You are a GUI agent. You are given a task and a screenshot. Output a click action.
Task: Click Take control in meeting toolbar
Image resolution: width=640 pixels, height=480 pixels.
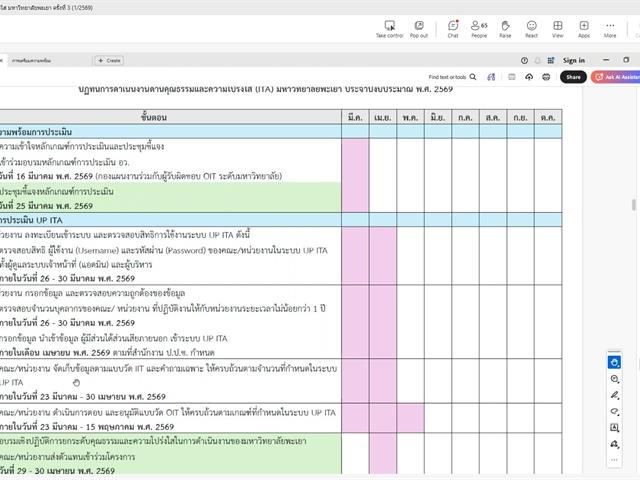click(x=389, y=27)
